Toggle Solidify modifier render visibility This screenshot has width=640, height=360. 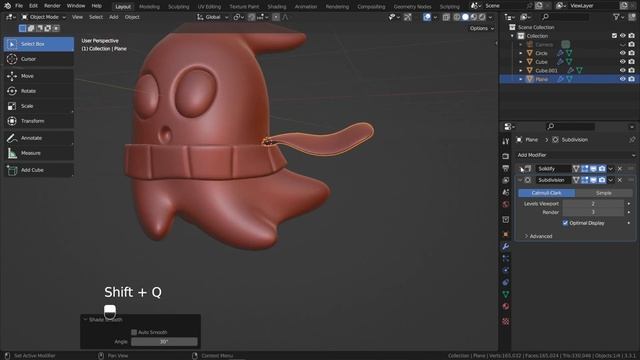[602, 169]
